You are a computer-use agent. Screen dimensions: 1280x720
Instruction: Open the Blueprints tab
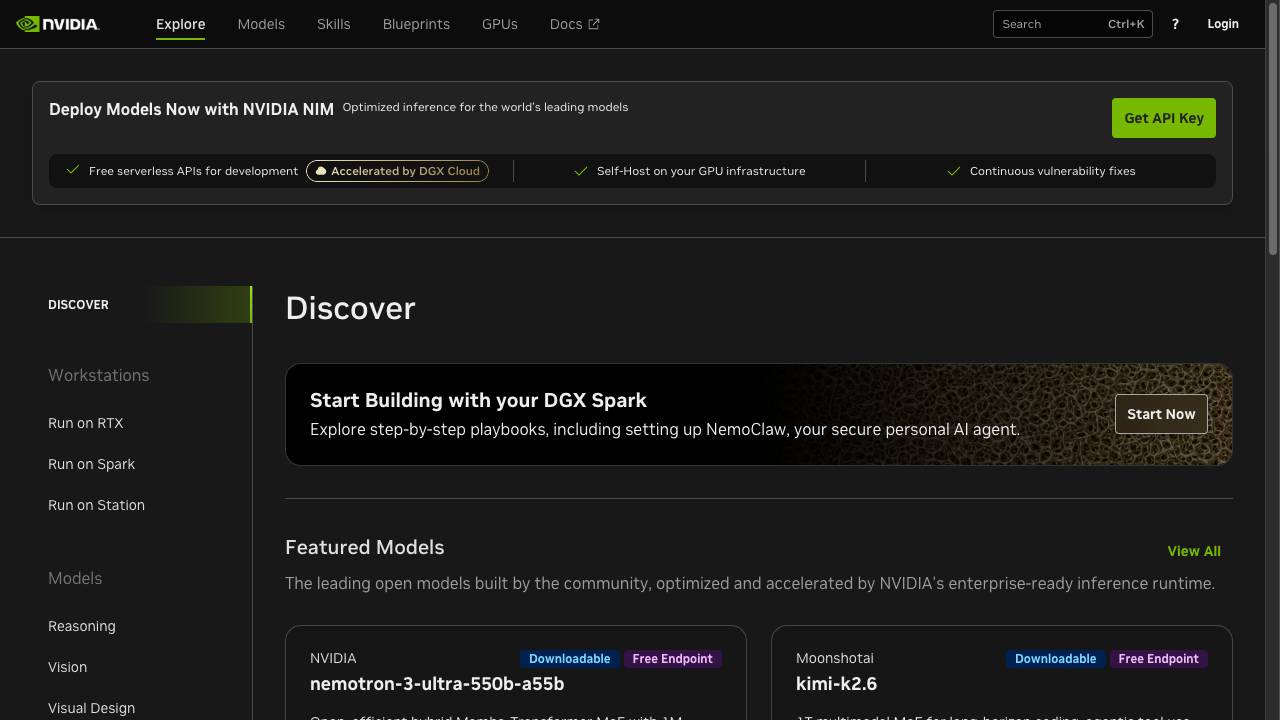(x=416, y=24)
